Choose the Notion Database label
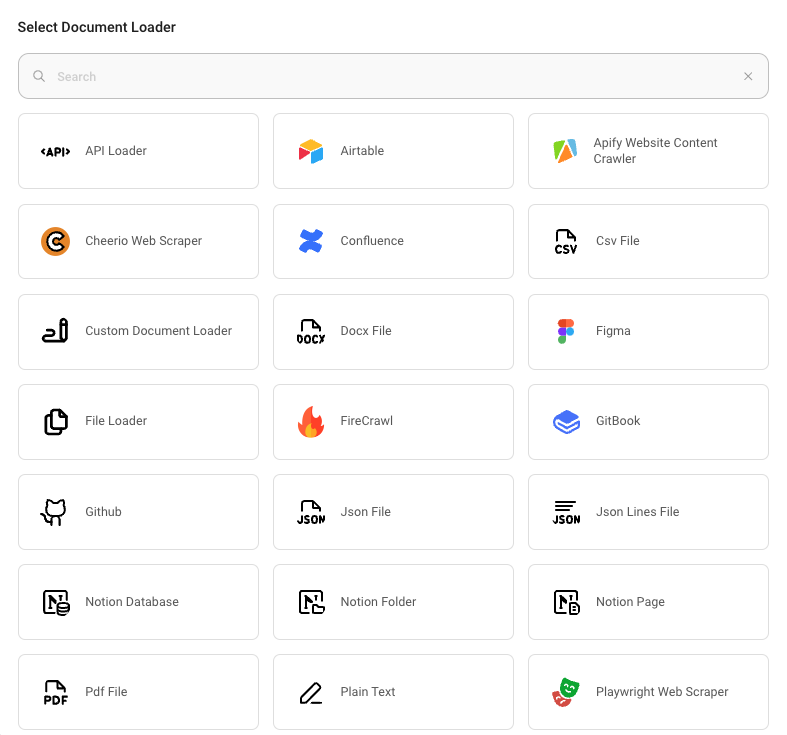787x735 pixels. (132, 601)
